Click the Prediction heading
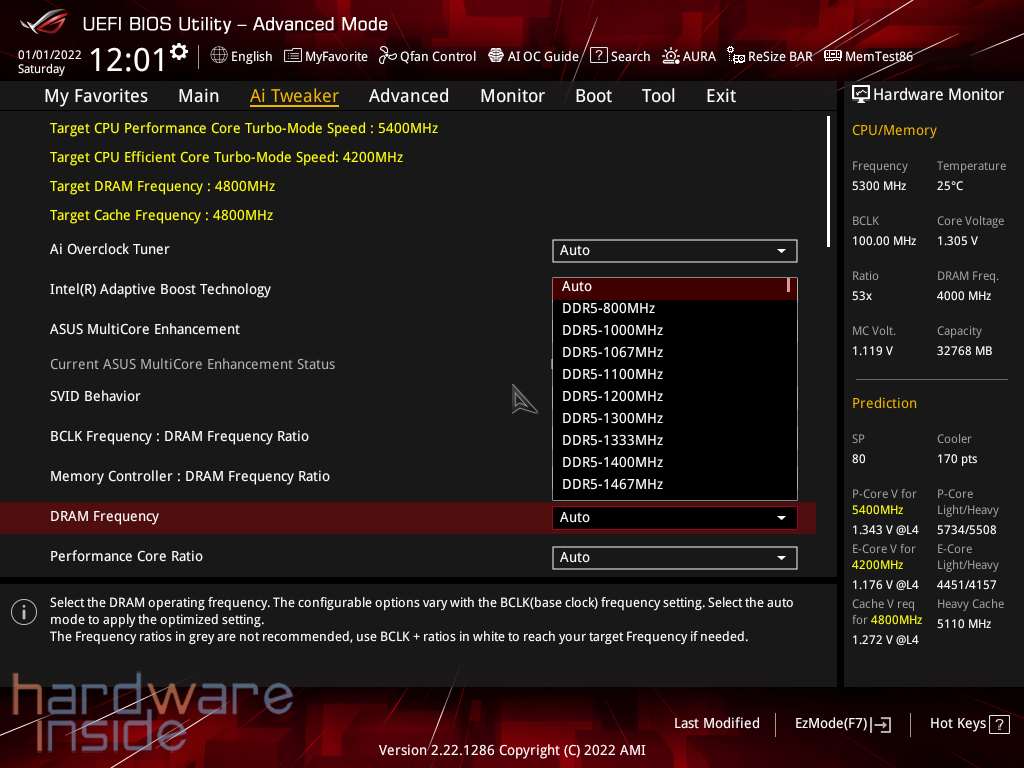Viewport: 1024px width, 768px height. 884,403
